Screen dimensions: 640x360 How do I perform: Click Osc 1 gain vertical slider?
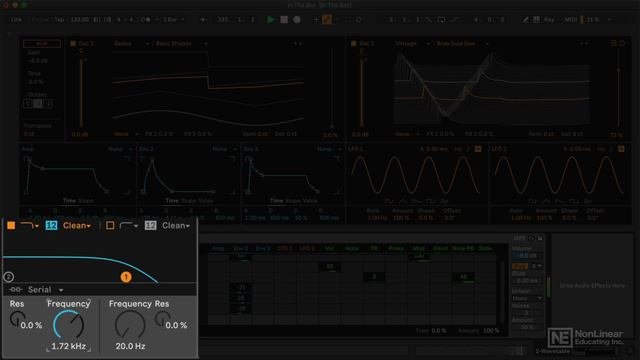point(81,93)
